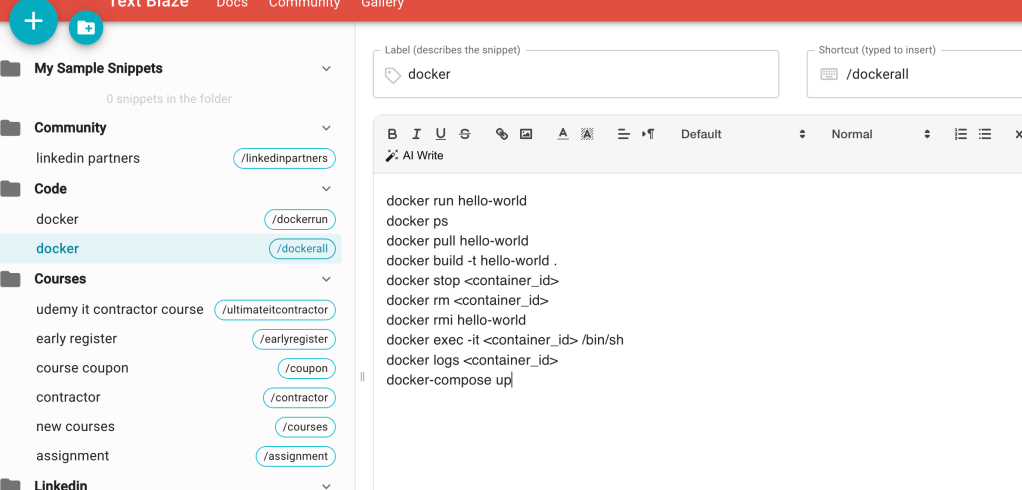Click the Shortcut input field
The width and height of the screenshot is (1022, 490).
click(x=914, y=74)
